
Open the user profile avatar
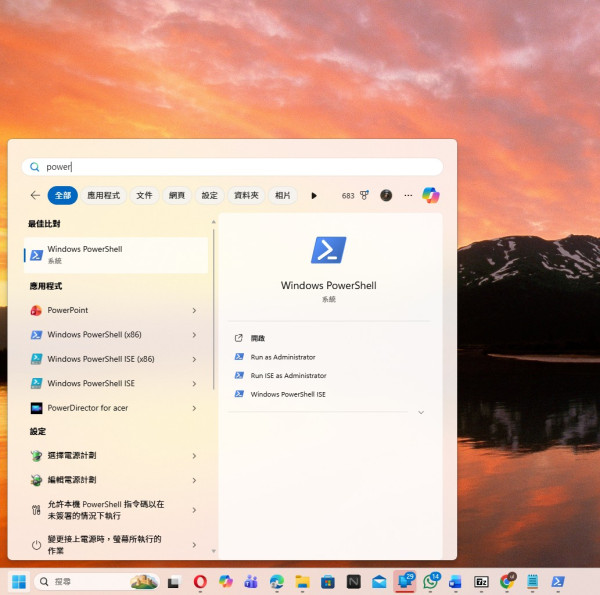tap(386, 196)
